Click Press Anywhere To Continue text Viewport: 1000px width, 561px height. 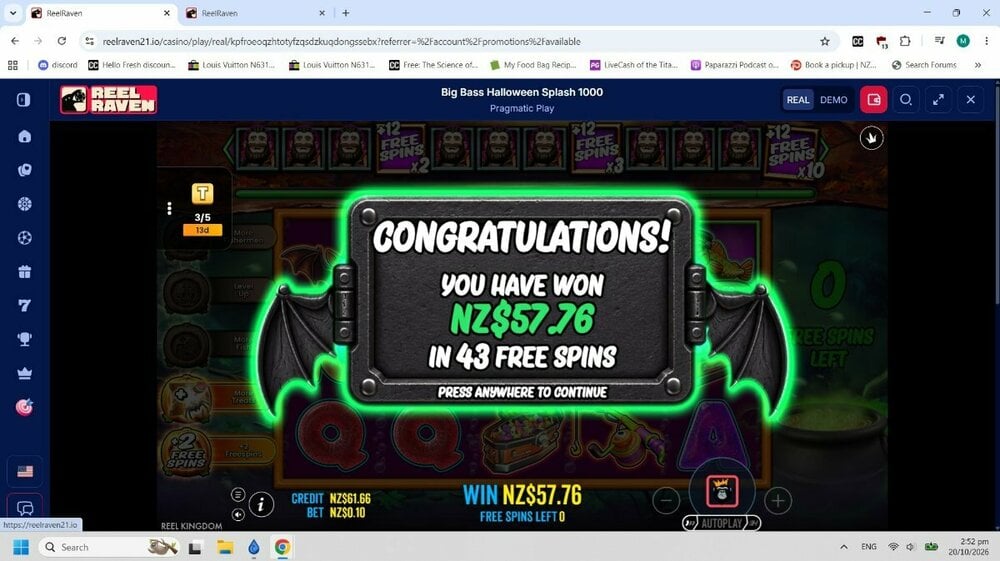click(522, 392)
